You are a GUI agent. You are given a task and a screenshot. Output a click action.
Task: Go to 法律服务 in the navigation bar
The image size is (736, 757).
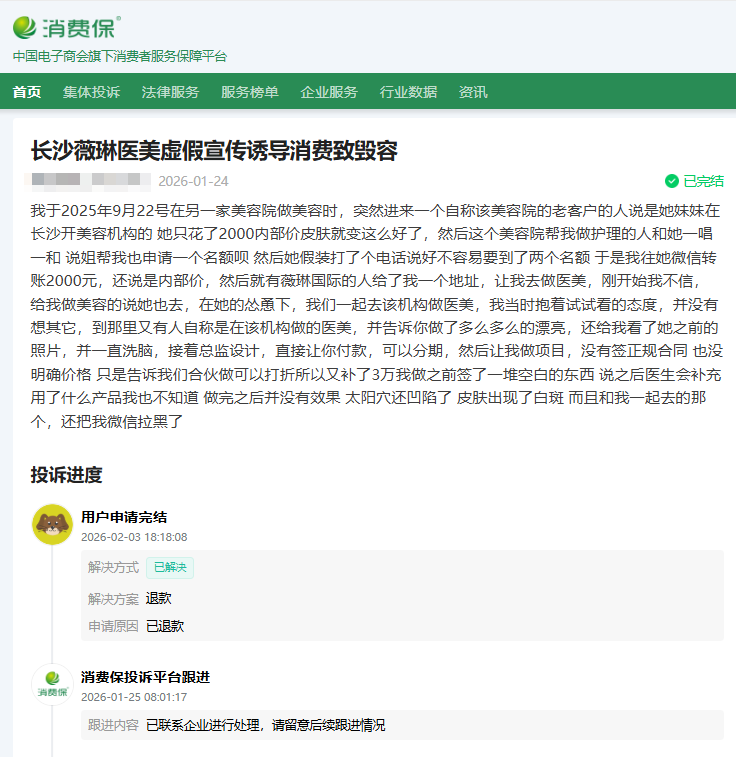(170, 92)
